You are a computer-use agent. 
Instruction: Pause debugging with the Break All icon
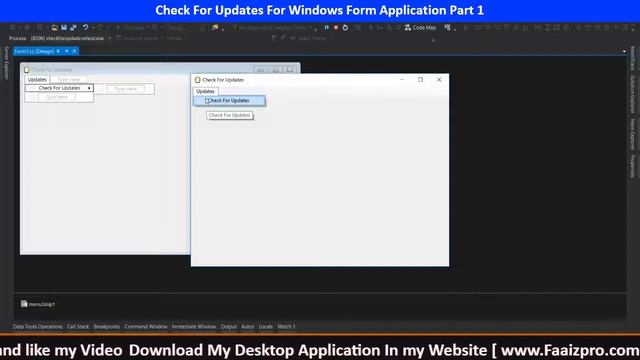327,27
